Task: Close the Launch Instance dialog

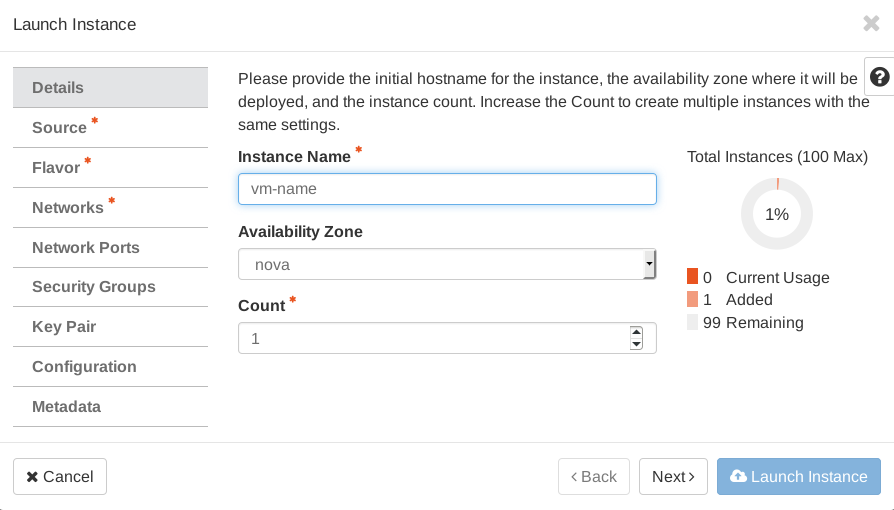Action: point(871,24)
